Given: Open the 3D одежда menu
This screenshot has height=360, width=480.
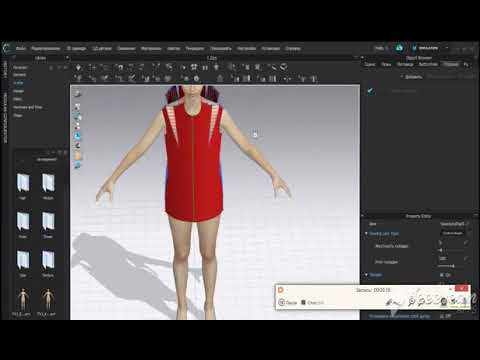Looking at the screenshot, I should coord(76,48).
